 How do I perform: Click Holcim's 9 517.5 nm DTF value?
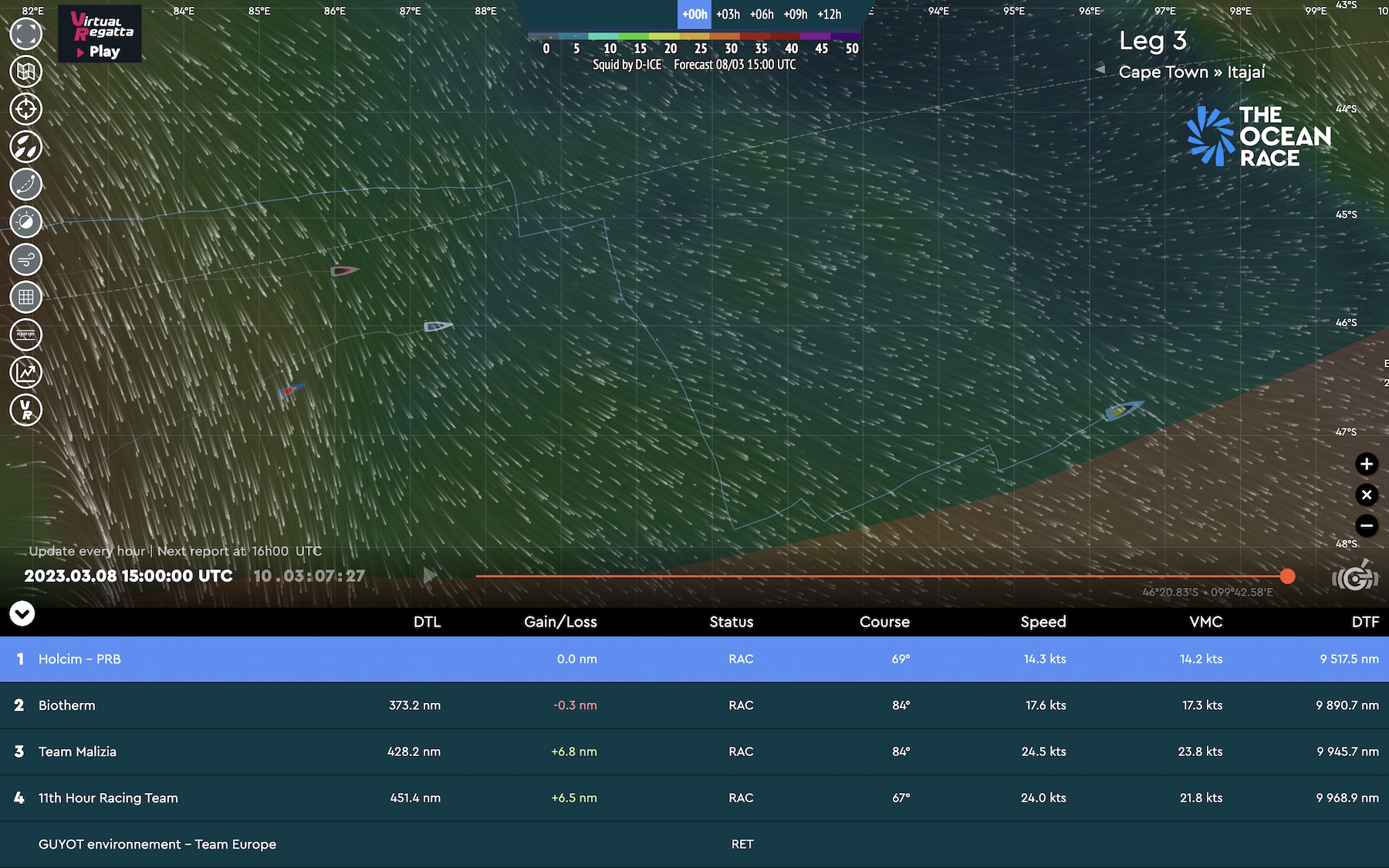click(x=1349, y=659)
